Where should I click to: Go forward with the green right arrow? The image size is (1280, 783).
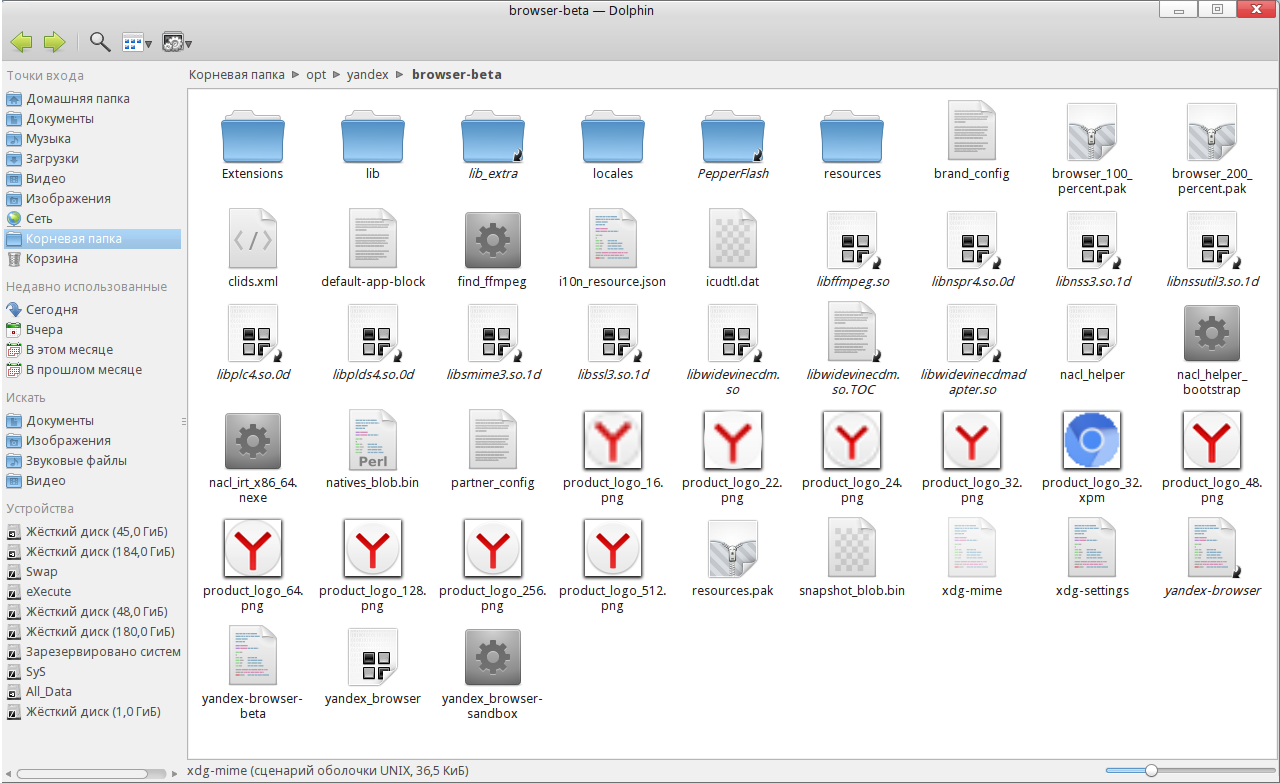point(54,42)
